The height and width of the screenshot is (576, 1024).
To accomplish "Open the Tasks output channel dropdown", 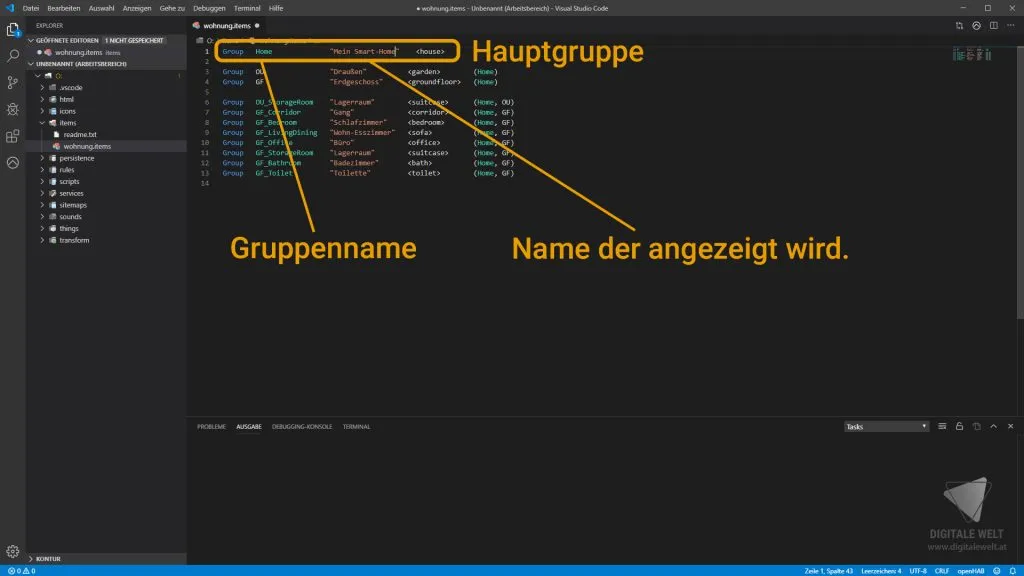I will [886, 426].
